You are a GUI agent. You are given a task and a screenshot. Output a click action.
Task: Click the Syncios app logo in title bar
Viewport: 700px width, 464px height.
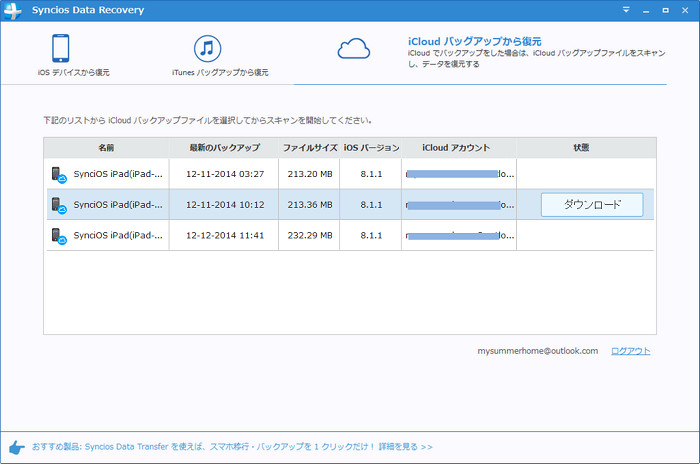12,10
